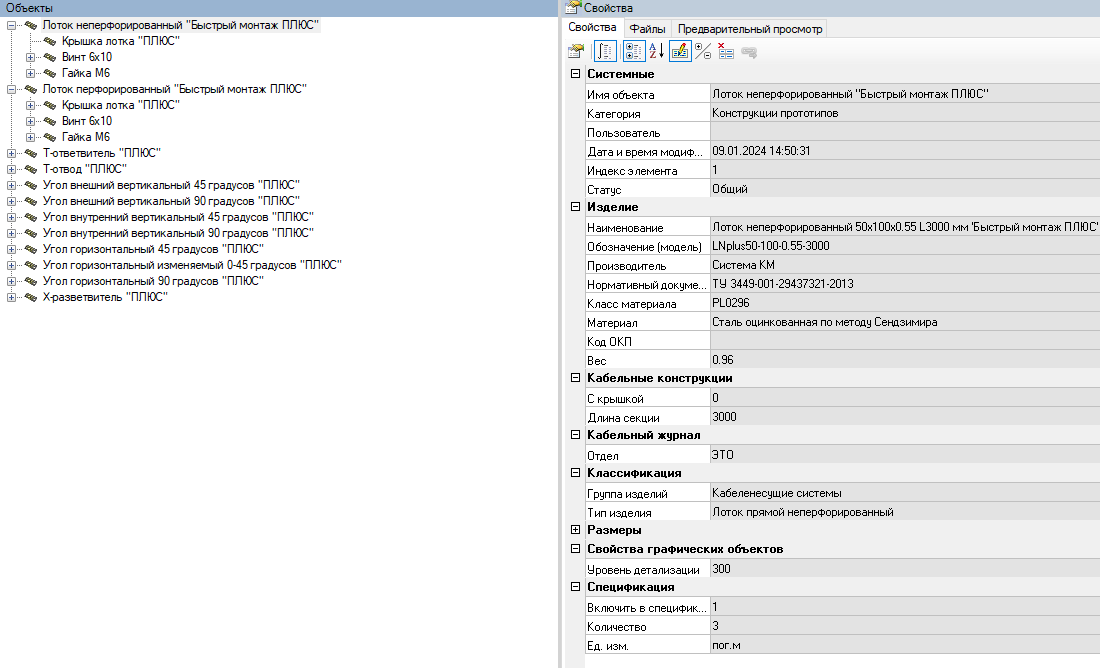This screenshot has height=668, width=1100.
Task: Collapse the Кабельные конструкции section
Action: click(x=575, y=378)
